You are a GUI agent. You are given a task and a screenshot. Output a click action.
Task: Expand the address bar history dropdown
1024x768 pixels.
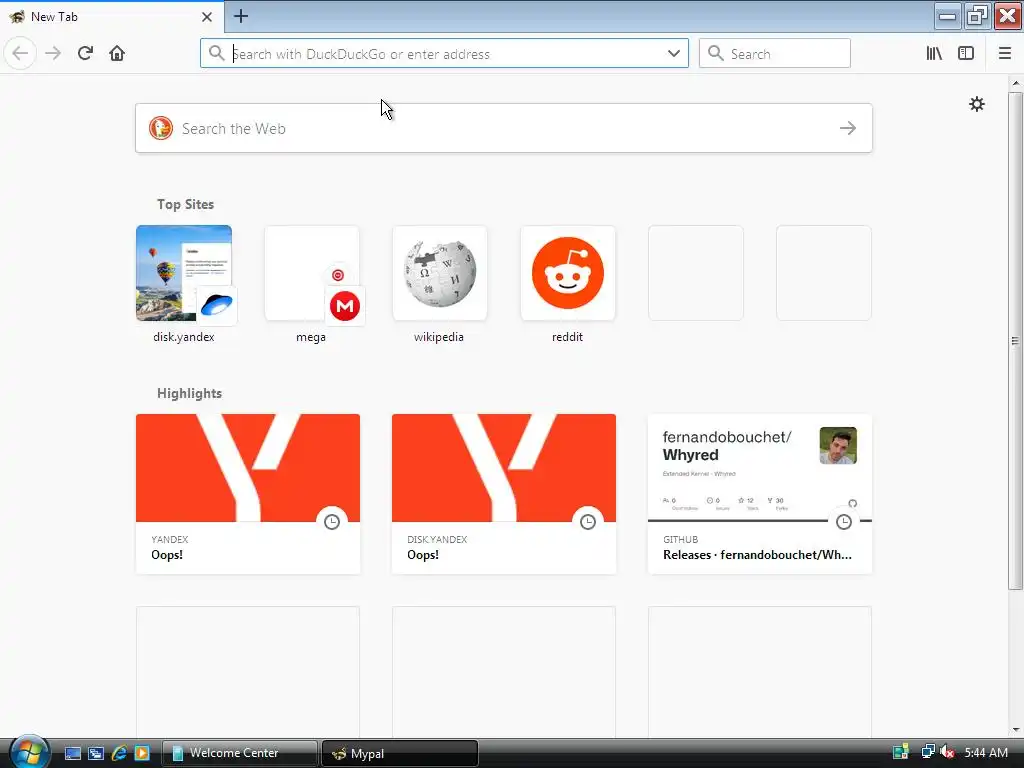tap(674, 54)
